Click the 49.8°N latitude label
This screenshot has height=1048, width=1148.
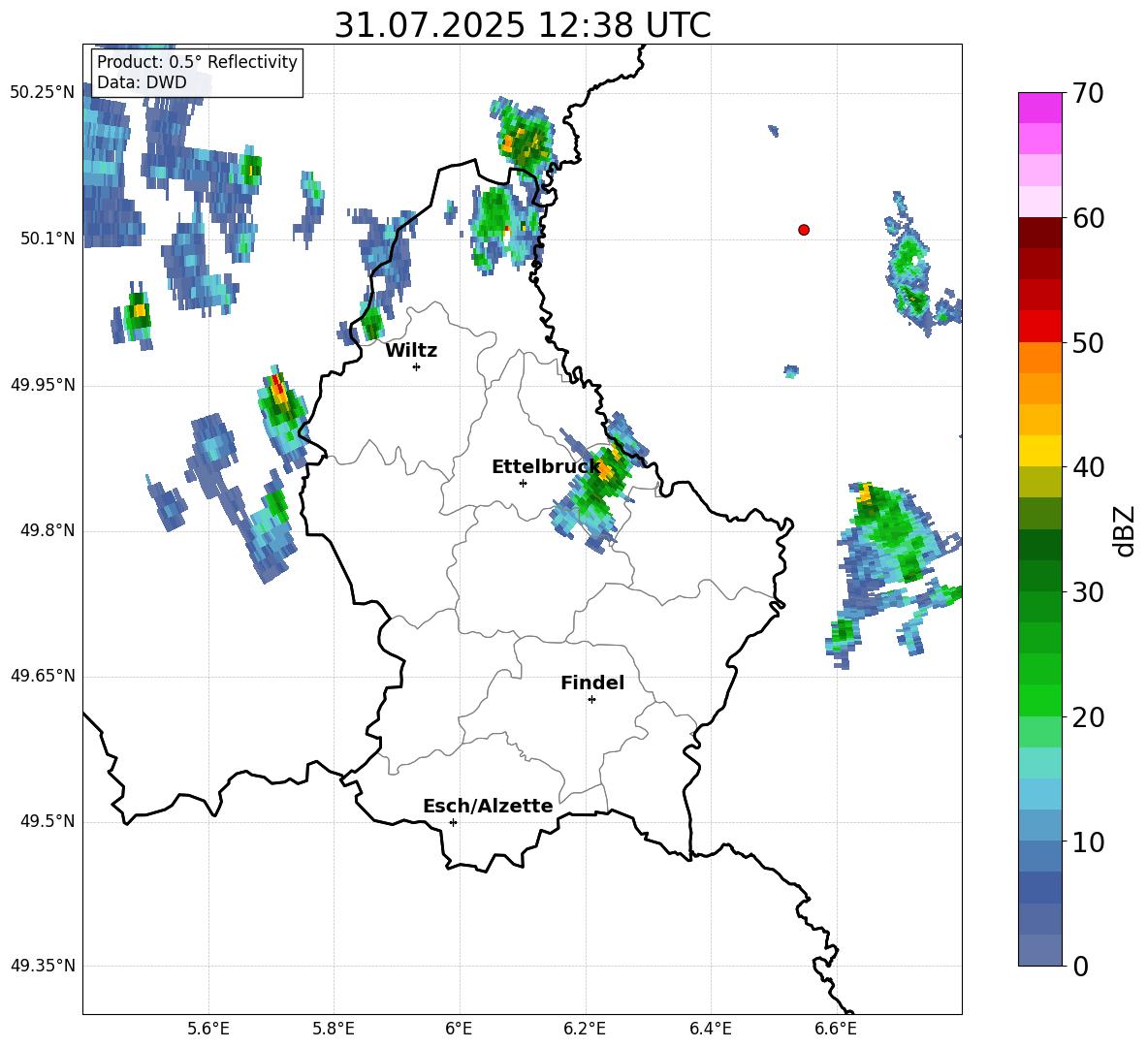[x=48, y=530]
